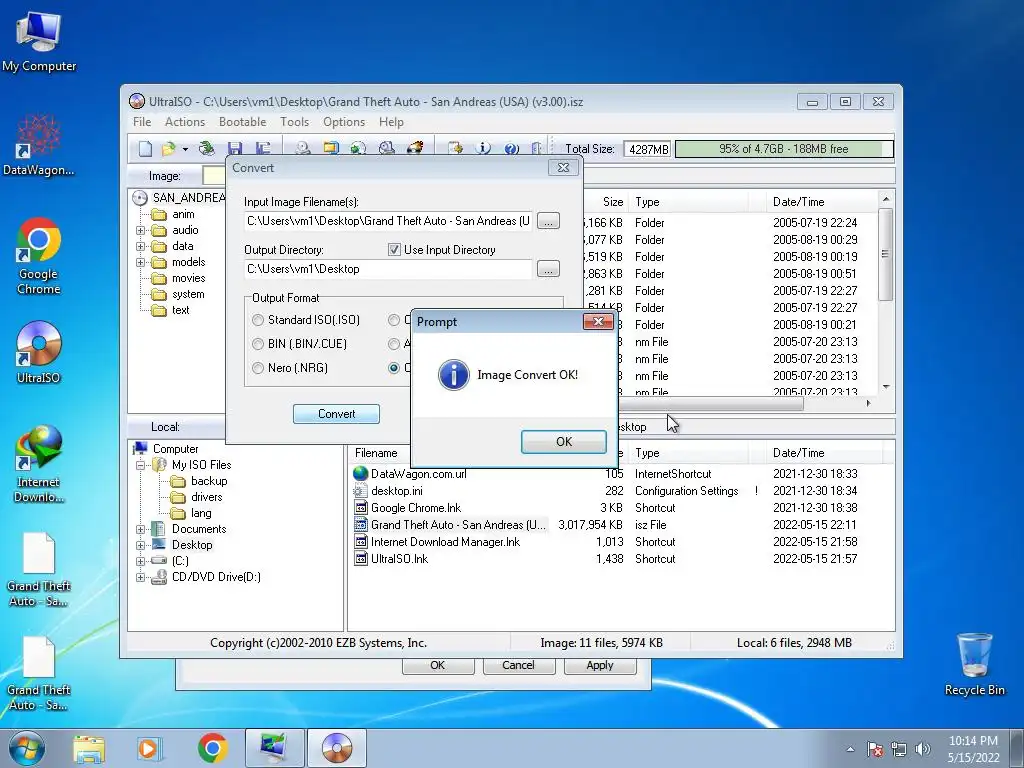Click the Help question-mark toolbar icon

click(511, 149)
